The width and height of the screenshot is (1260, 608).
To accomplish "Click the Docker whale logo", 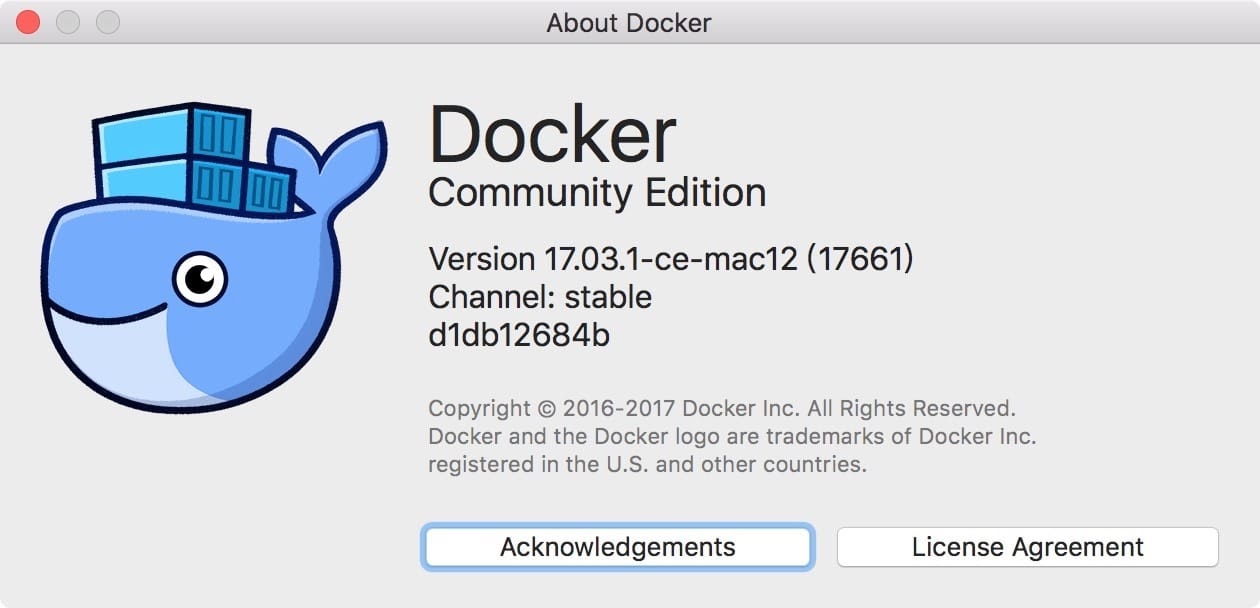I will 215,256.
